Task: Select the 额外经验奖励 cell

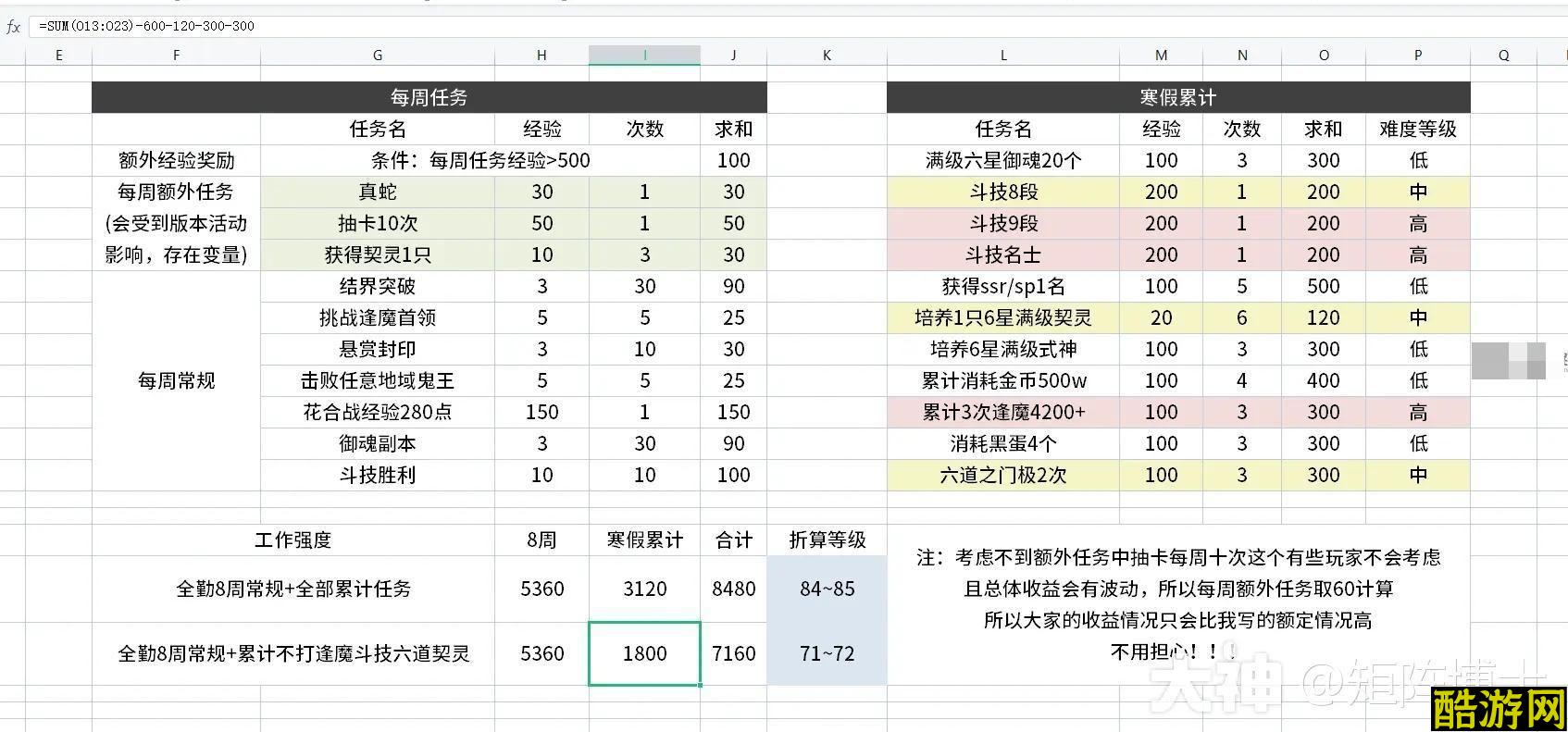Action: pyautogui.click(x=176, y=160)
